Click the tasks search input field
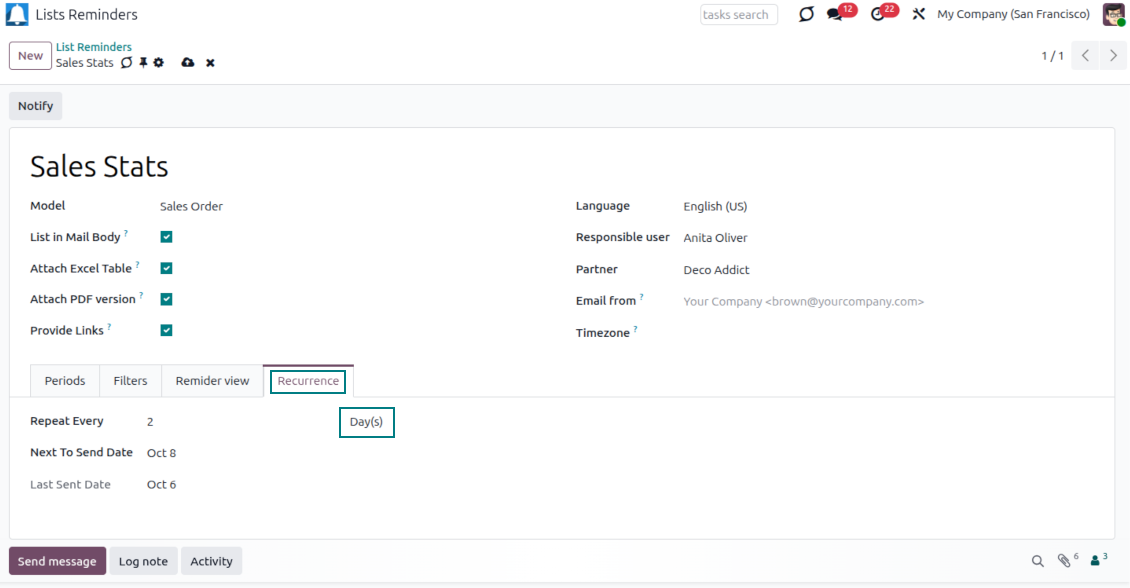The width and height of the screenshot is (1130, 588). point(738,15)
